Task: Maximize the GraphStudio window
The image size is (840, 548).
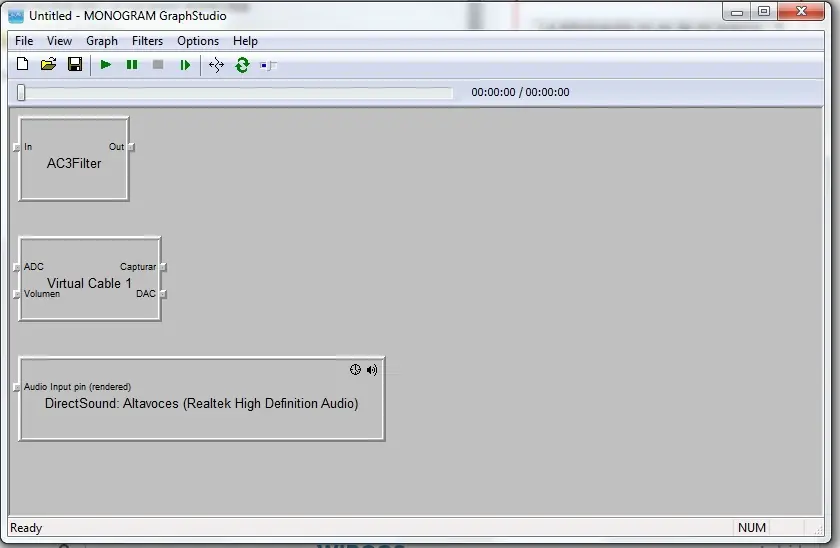Action: tap(764, 12)
